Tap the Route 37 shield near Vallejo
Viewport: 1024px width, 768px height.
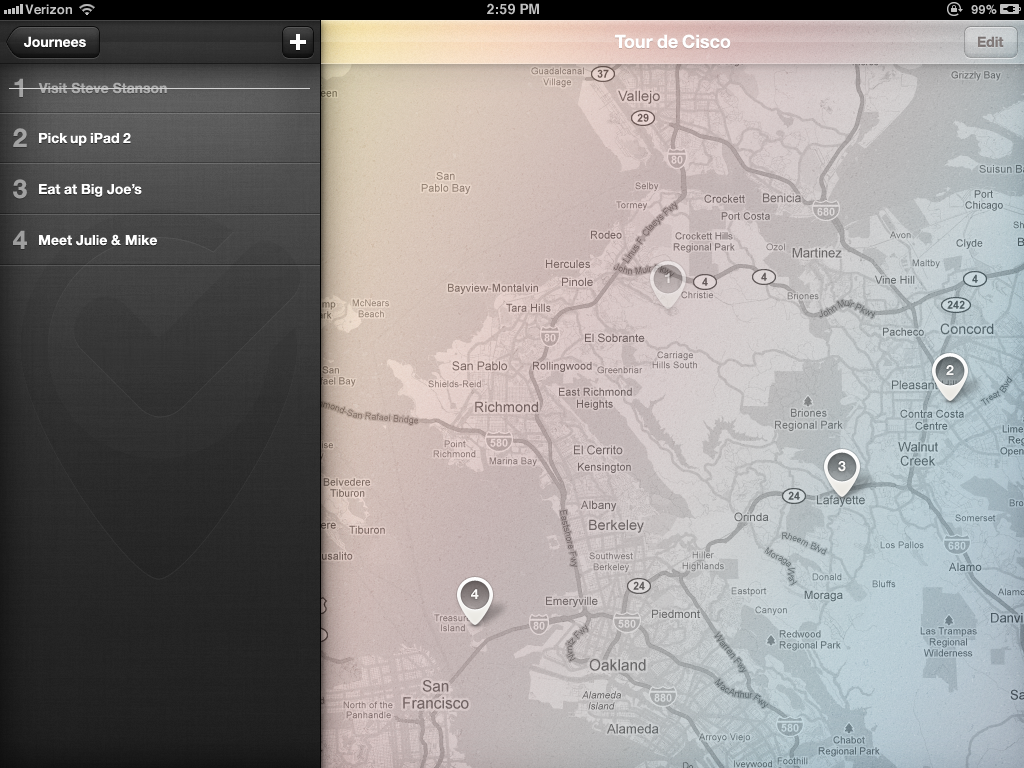coord(603,74)
